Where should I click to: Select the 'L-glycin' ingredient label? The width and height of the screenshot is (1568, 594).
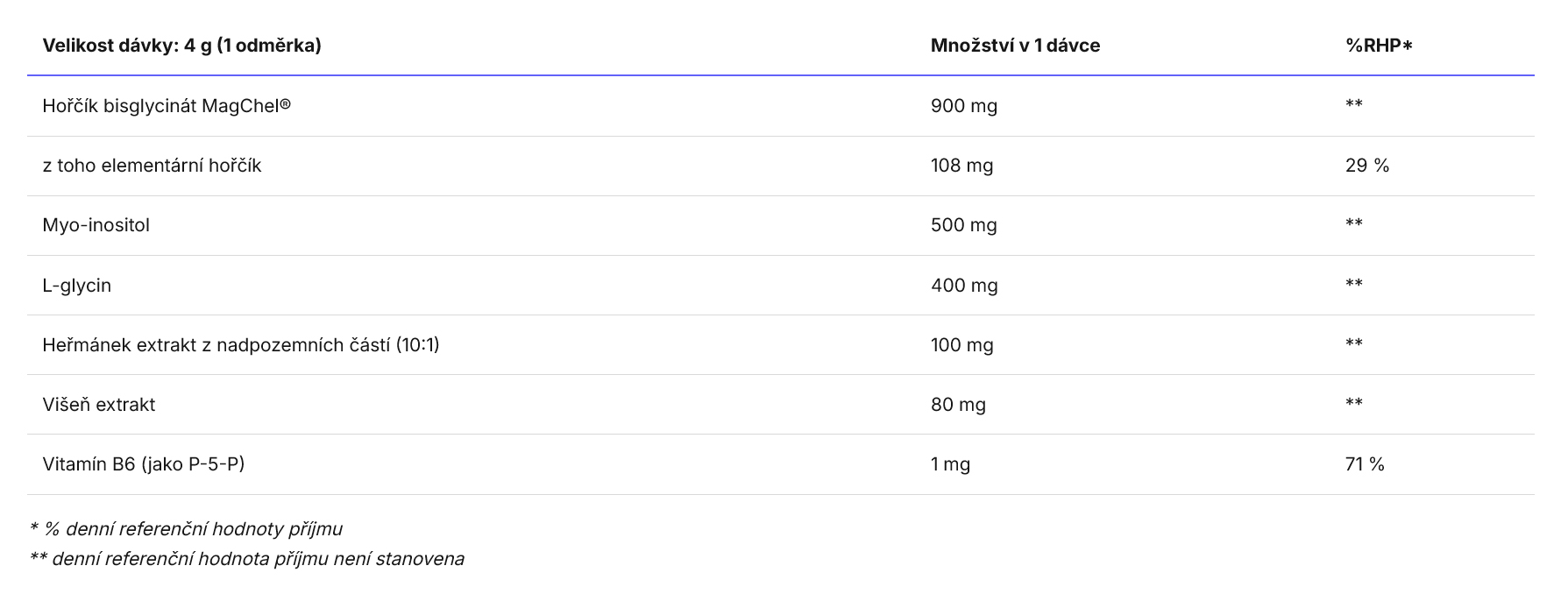[x=76, y=286]
